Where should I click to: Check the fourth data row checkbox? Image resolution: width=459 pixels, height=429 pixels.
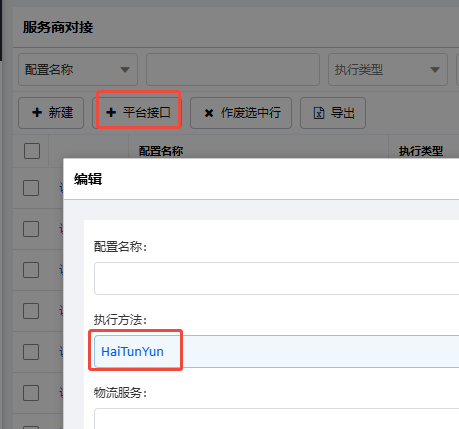coord(31,311)
